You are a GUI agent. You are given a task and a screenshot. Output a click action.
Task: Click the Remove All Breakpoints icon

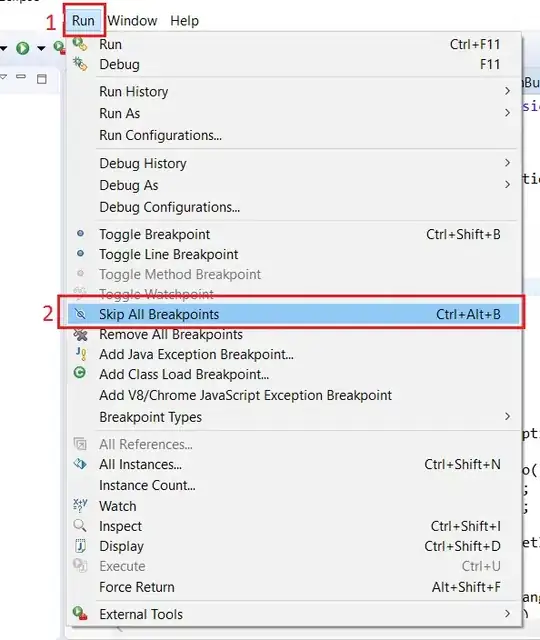(80, 335)
